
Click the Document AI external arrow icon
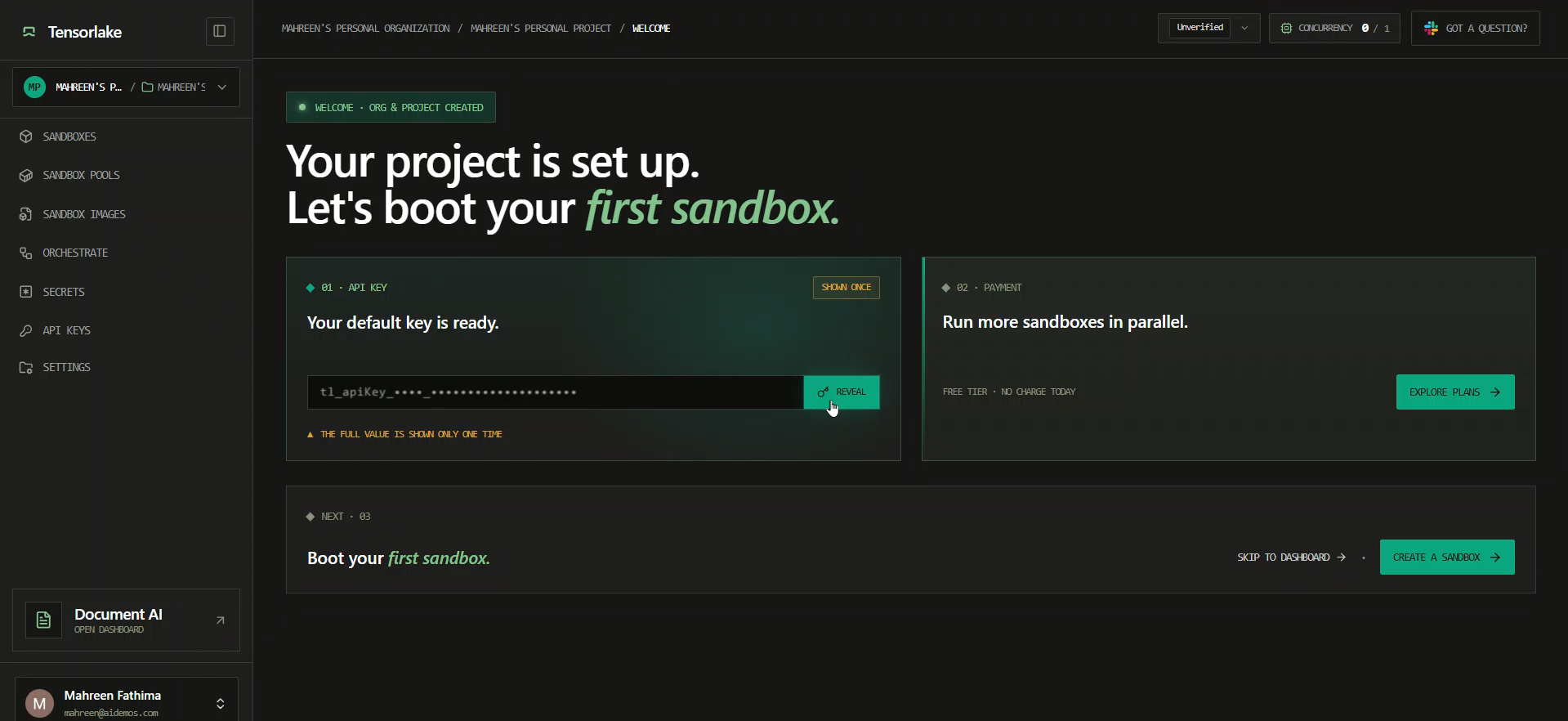point(220,620)
